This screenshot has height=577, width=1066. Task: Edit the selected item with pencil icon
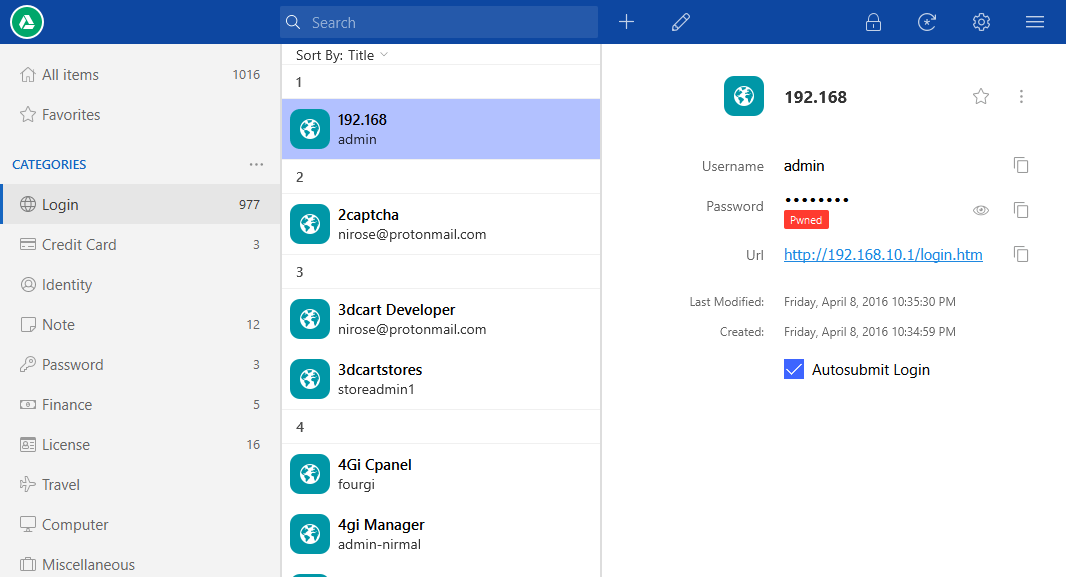tap(681, 22)
